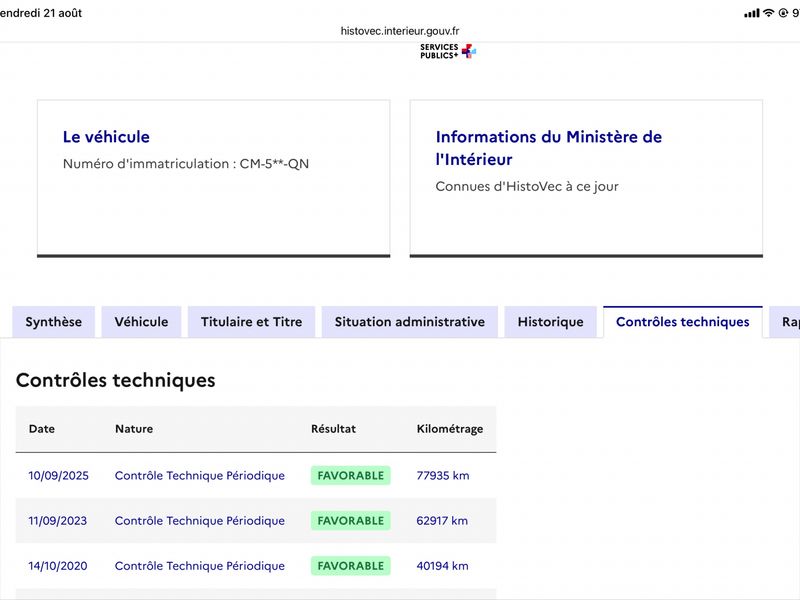Click the Le véhicule card heading

coord(106,137)
